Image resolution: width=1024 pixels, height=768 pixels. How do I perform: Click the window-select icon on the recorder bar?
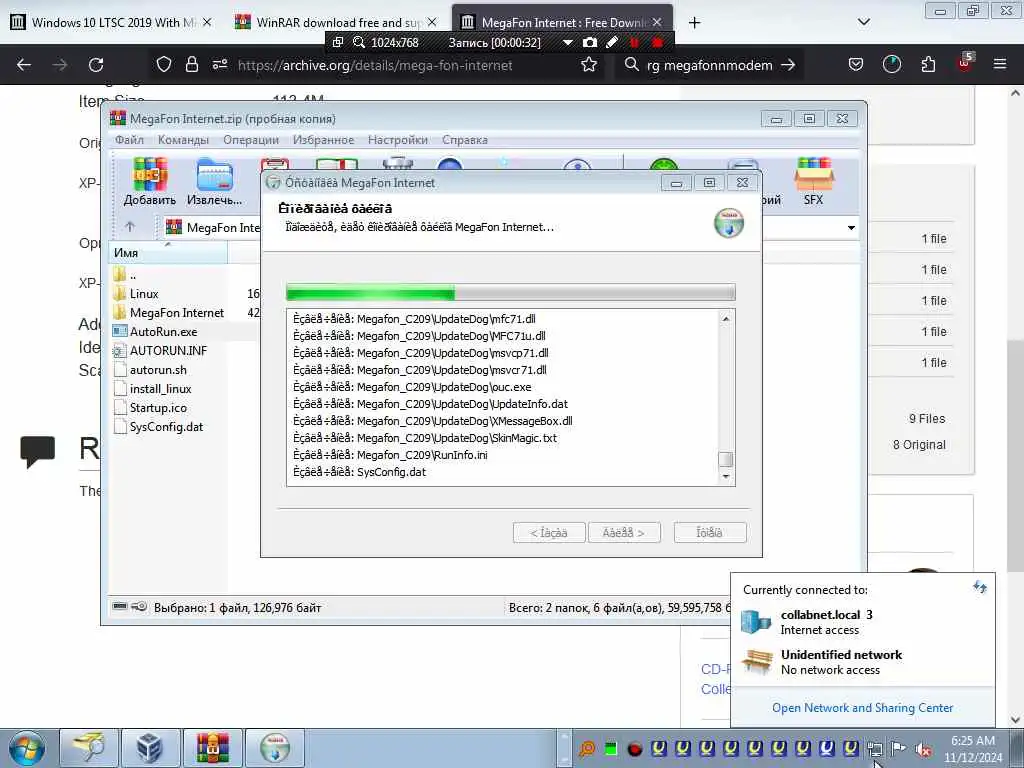click(x=338, y=42)
